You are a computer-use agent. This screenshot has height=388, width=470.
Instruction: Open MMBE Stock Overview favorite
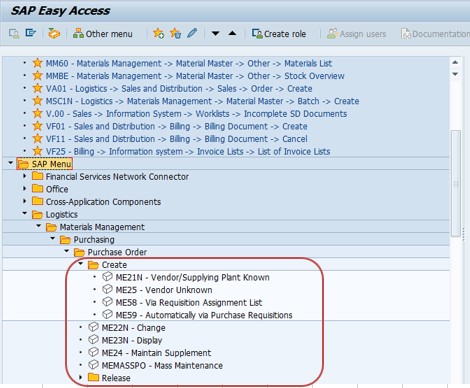point(195,76)
